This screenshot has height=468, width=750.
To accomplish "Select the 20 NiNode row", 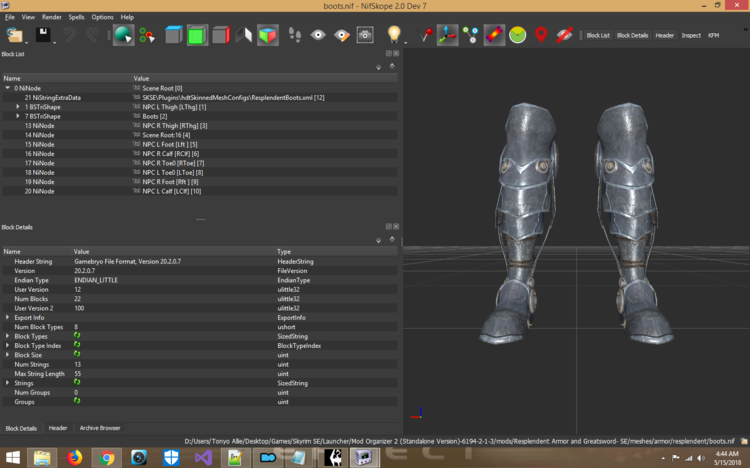I will tap(200, 191).
